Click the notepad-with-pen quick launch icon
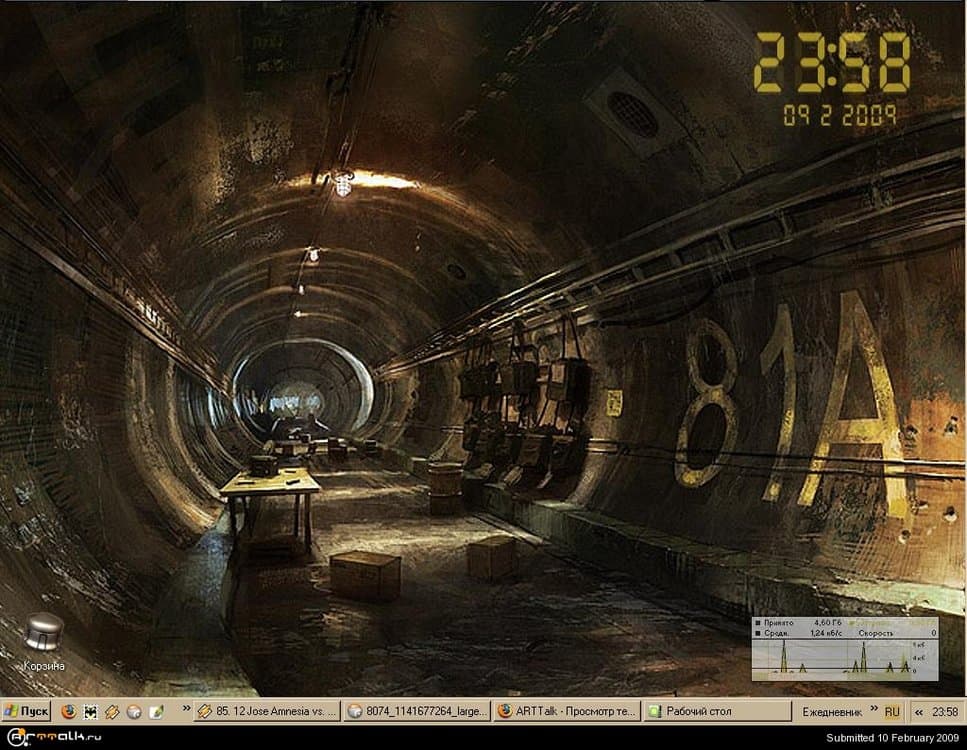967x750 pixels. point(156,712)
